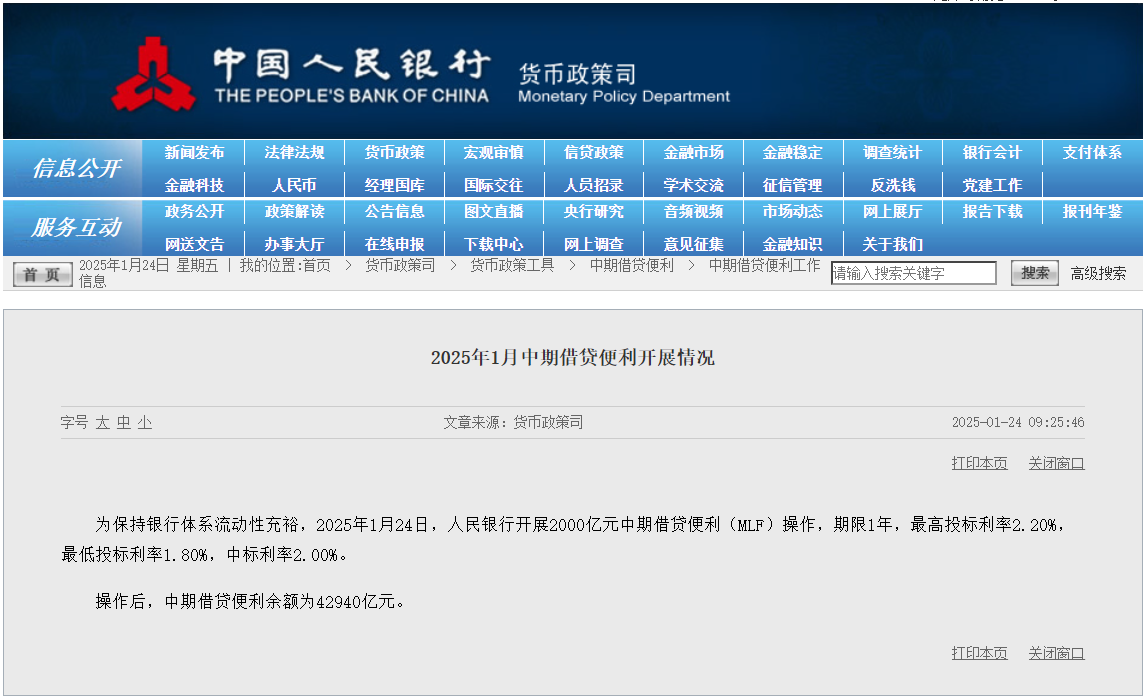The width and height of the screenshot is (1145, 698).
Task: Open 央行研究 link
Action: 594,212
